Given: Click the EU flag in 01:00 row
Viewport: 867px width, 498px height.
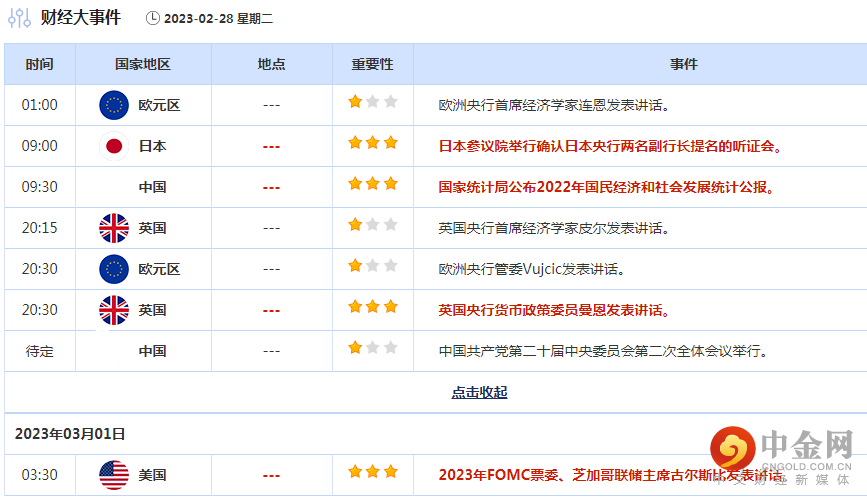Looking at the screenshot, I should tap(114, 105).
